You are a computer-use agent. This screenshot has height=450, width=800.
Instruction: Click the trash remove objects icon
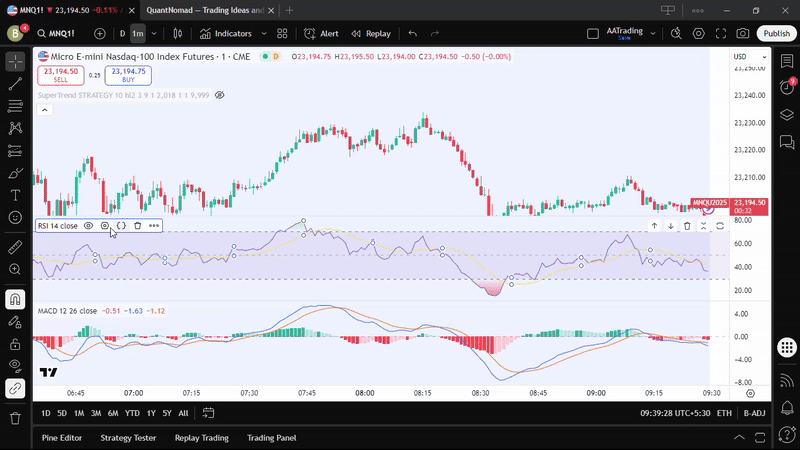[15, 418]
